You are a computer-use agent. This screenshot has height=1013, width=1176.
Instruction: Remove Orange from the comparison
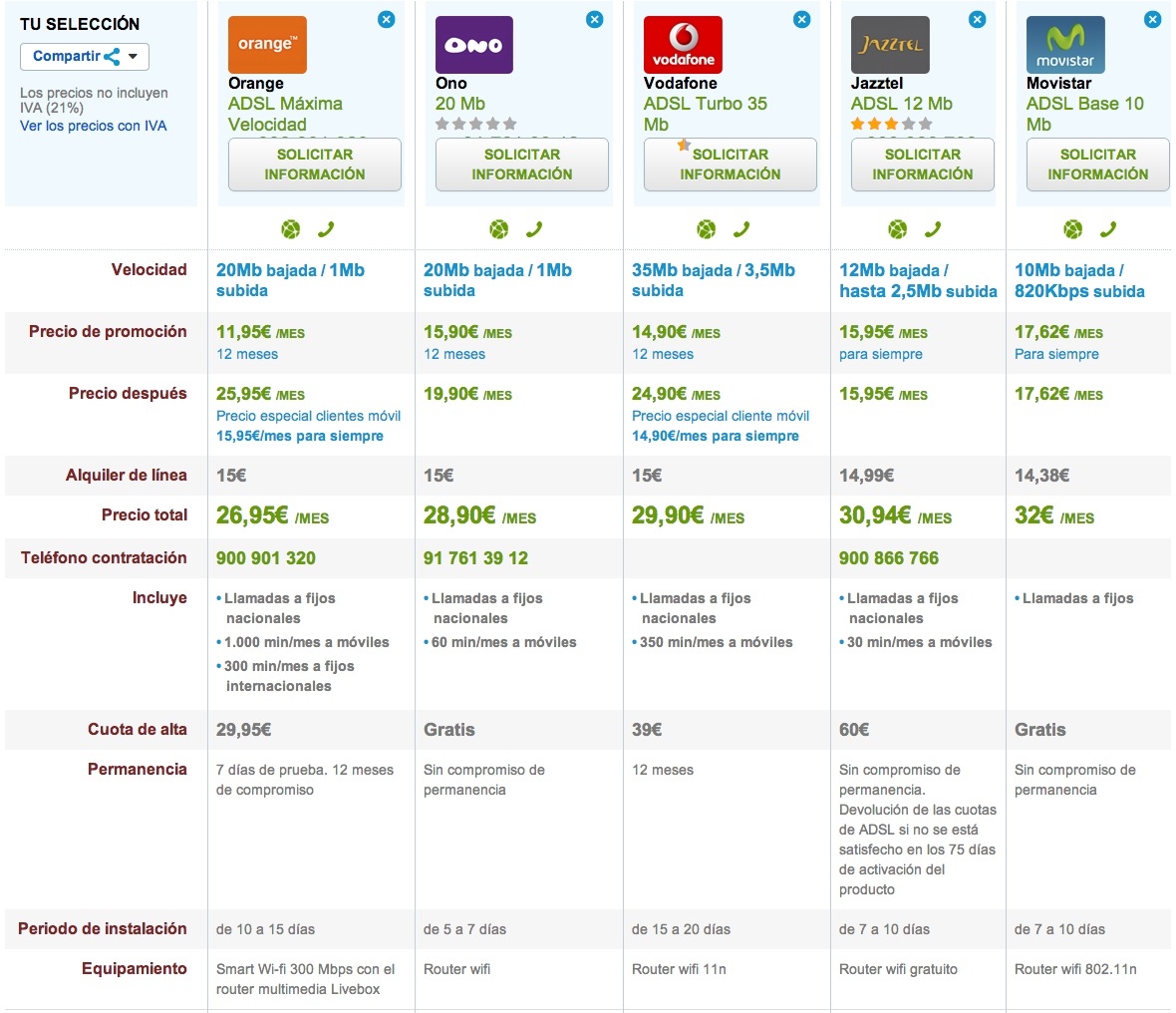[x=387, y=20]
